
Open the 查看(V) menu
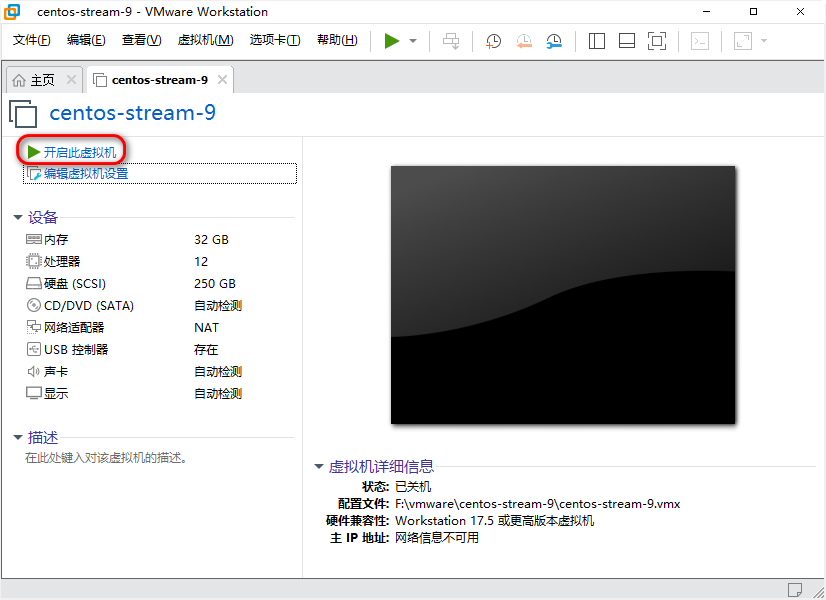141,40
